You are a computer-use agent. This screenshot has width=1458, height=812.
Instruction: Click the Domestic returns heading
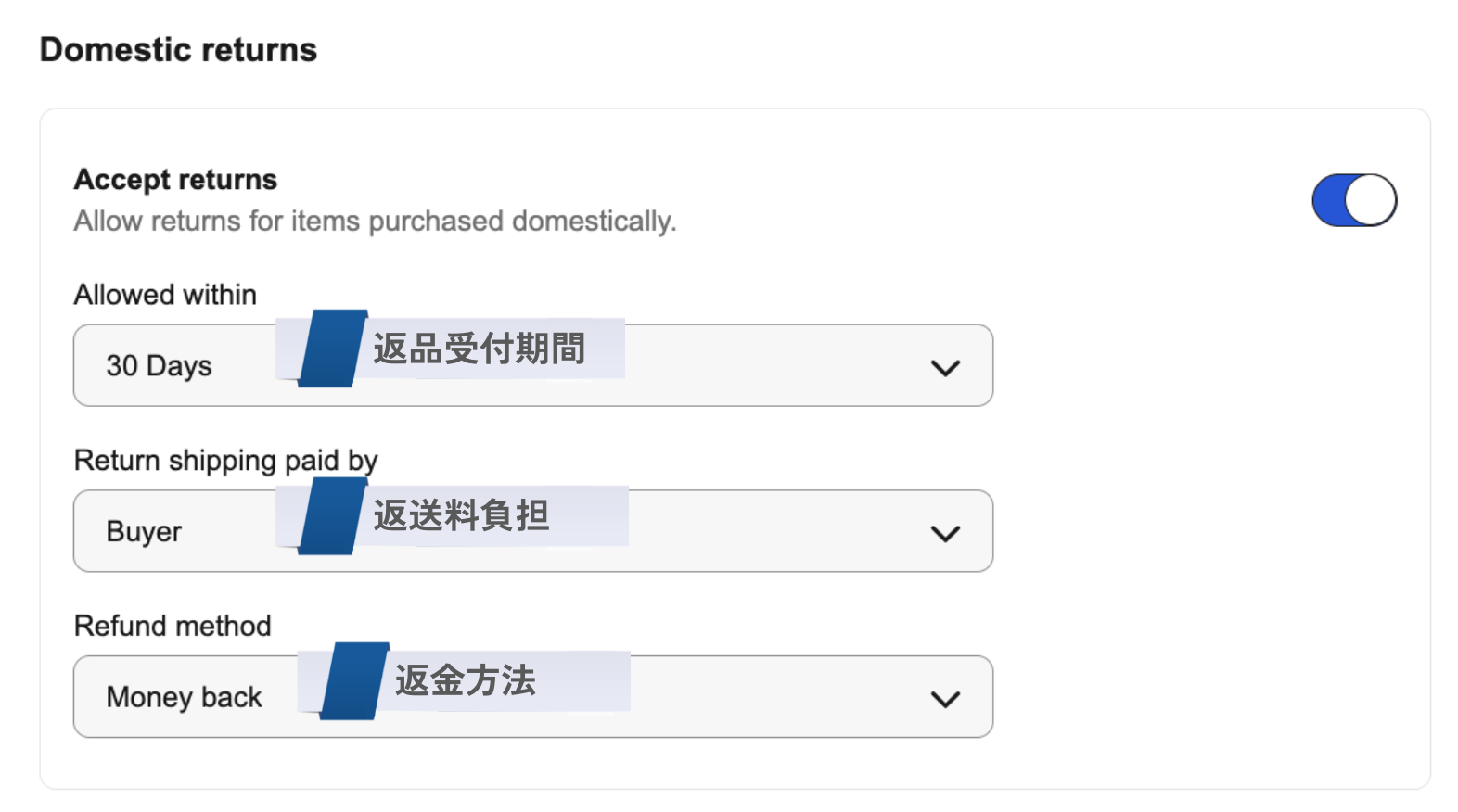pos(178,50)
